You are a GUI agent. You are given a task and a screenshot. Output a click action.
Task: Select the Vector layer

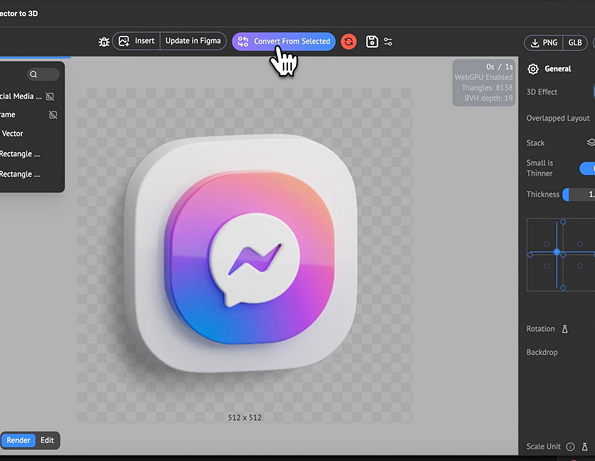coord(13,134)
